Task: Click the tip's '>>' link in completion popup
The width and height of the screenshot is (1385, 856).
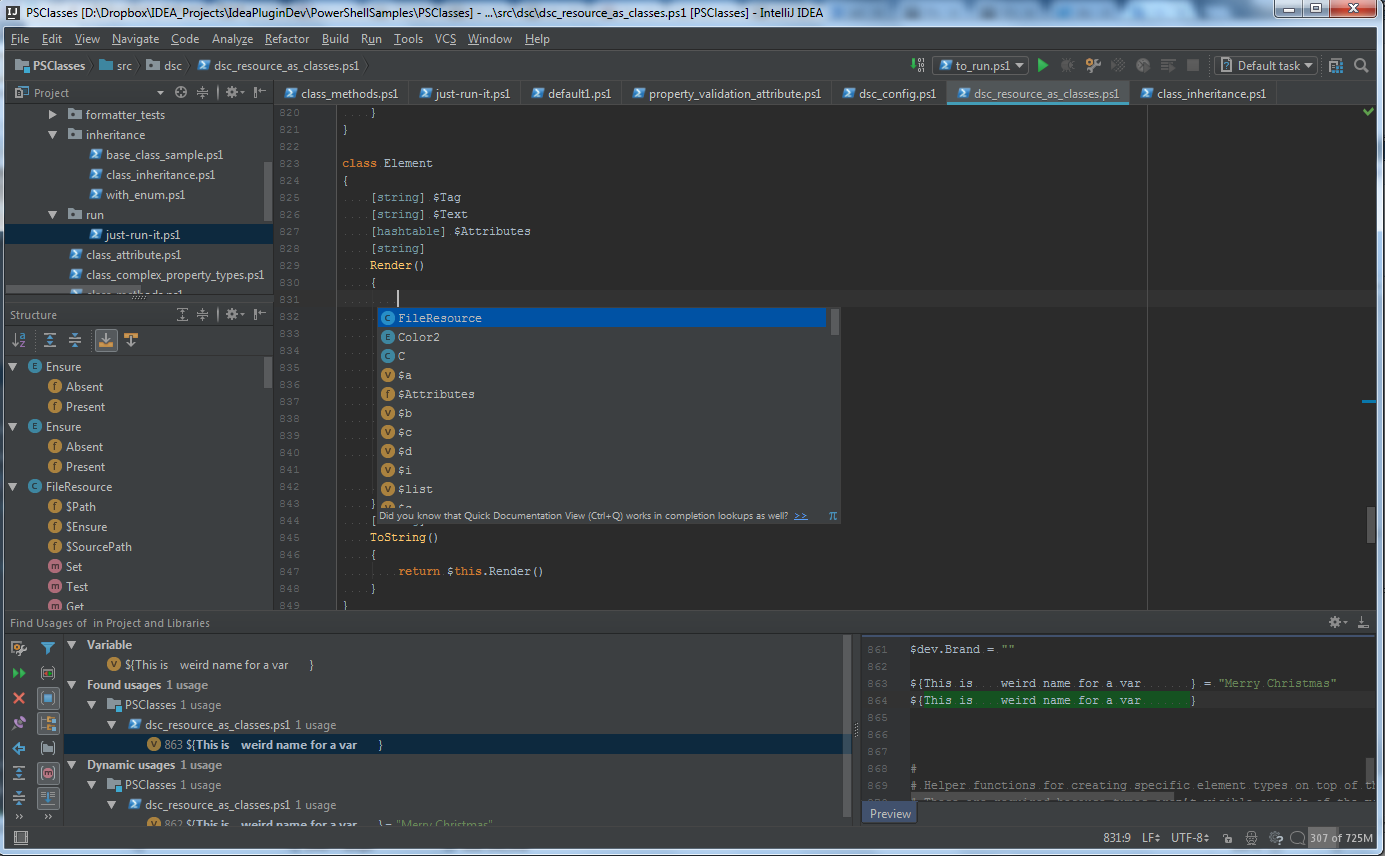Action: [x=800, y=516]
